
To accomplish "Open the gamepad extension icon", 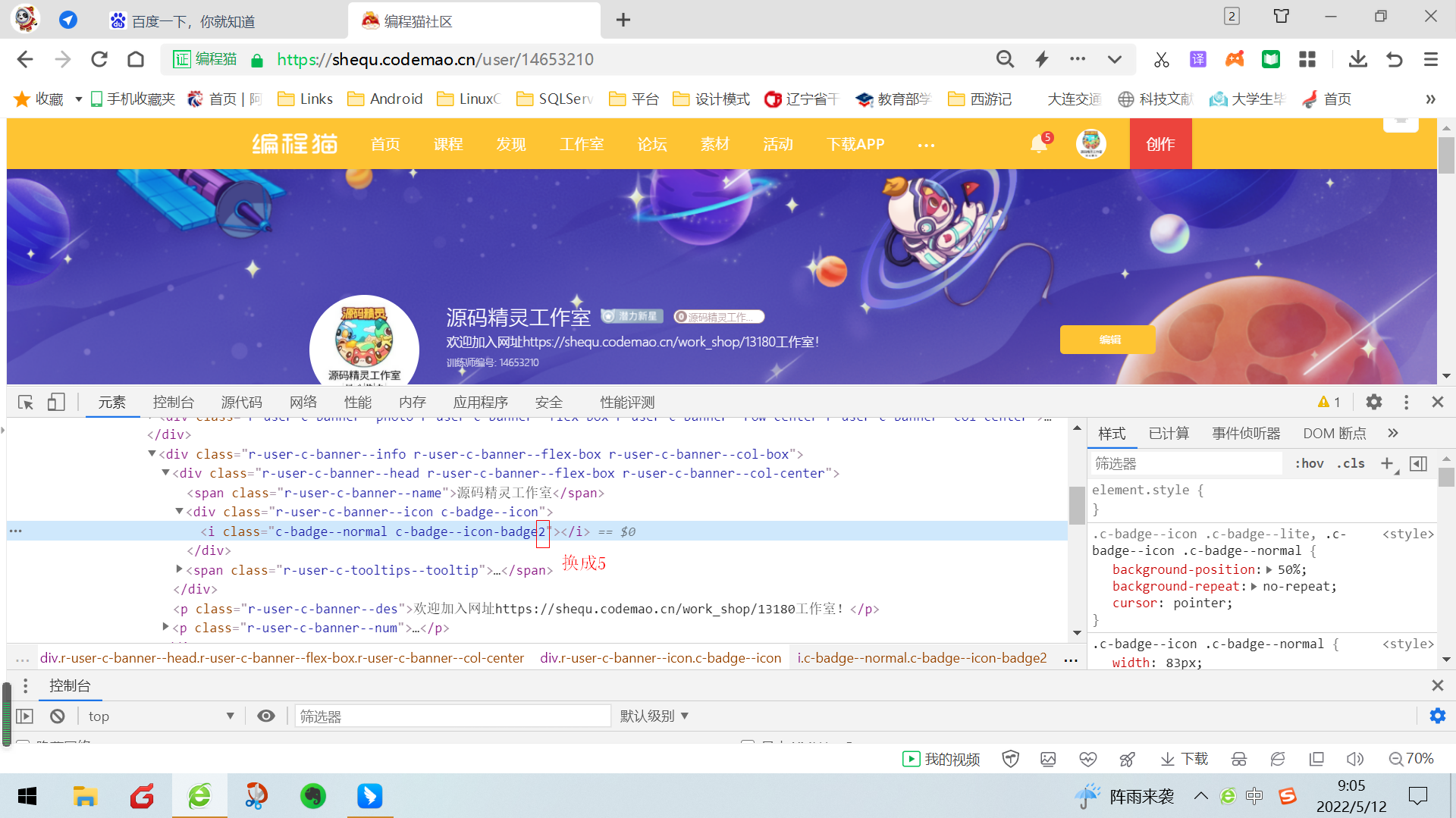I will (1235, 59).
